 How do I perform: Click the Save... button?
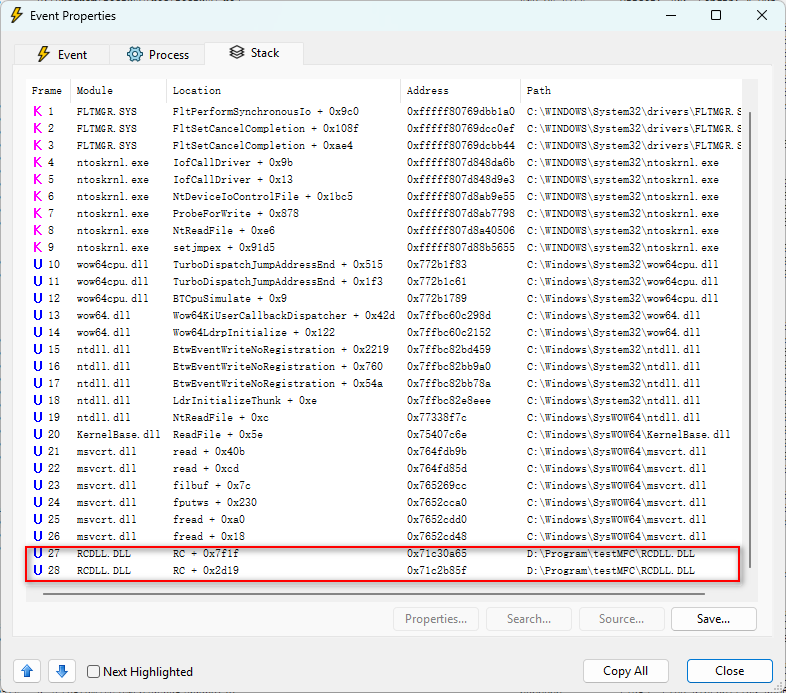pos(713,619)
